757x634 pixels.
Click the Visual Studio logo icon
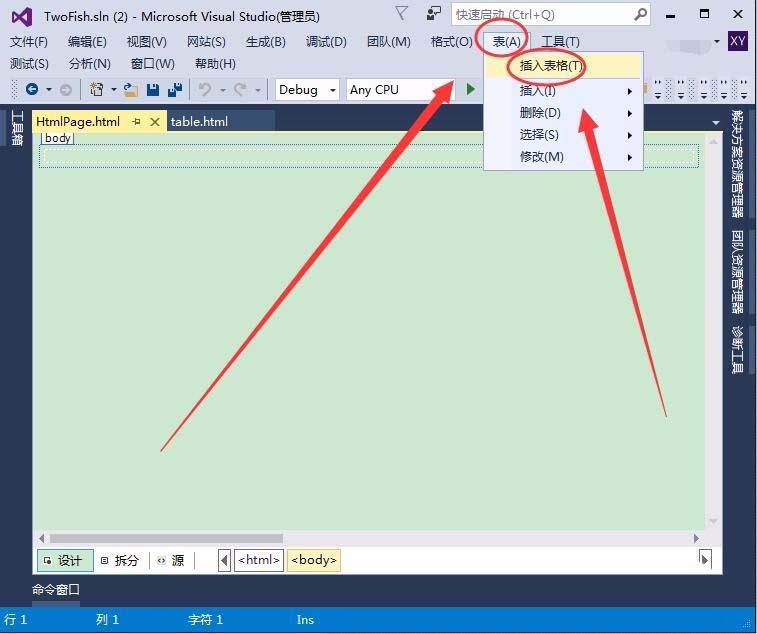22,17
